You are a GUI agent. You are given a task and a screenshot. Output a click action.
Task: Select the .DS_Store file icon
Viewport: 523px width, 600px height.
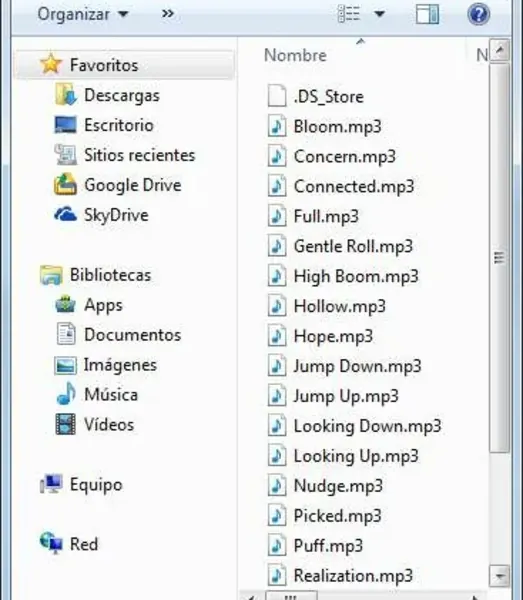[277, 96]
